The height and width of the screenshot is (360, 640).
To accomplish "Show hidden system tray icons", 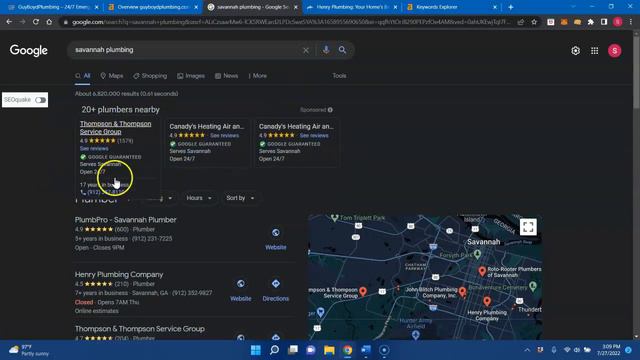I will 527,350.
